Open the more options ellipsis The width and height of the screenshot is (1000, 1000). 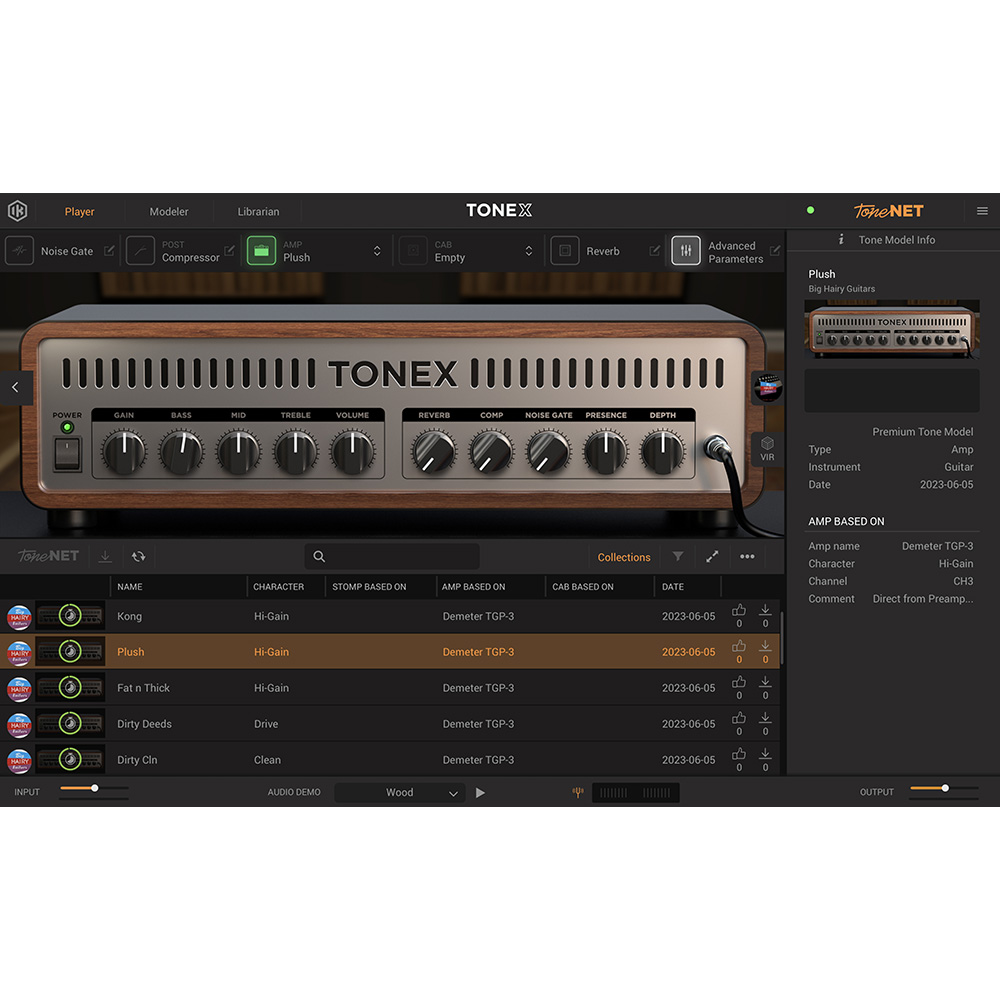pyautogui.click(x=747, y=557)
